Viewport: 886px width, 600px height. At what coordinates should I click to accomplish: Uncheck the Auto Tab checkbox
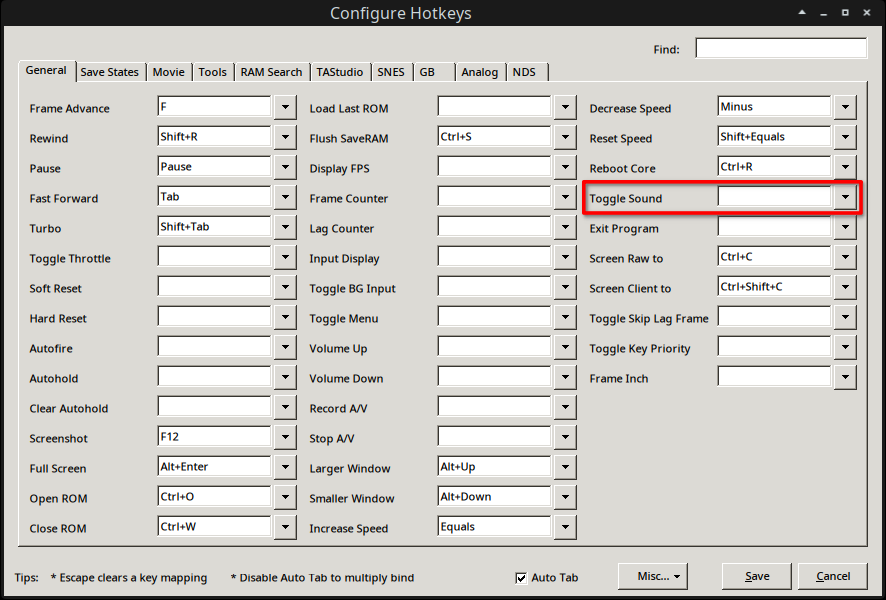coord(521,577)
